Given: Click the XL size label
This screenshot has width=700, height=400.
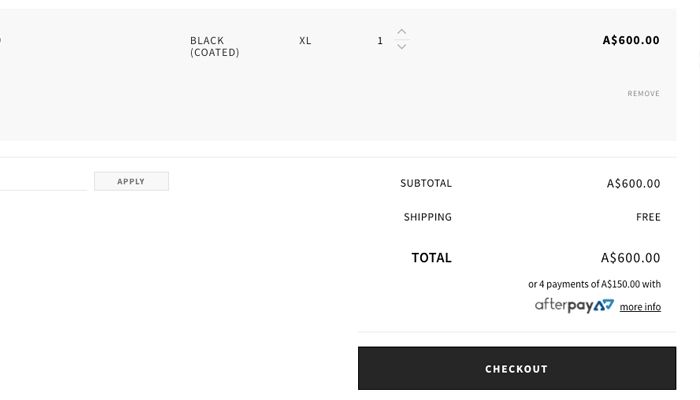Looking at the screenshot, I should point(305,41).
